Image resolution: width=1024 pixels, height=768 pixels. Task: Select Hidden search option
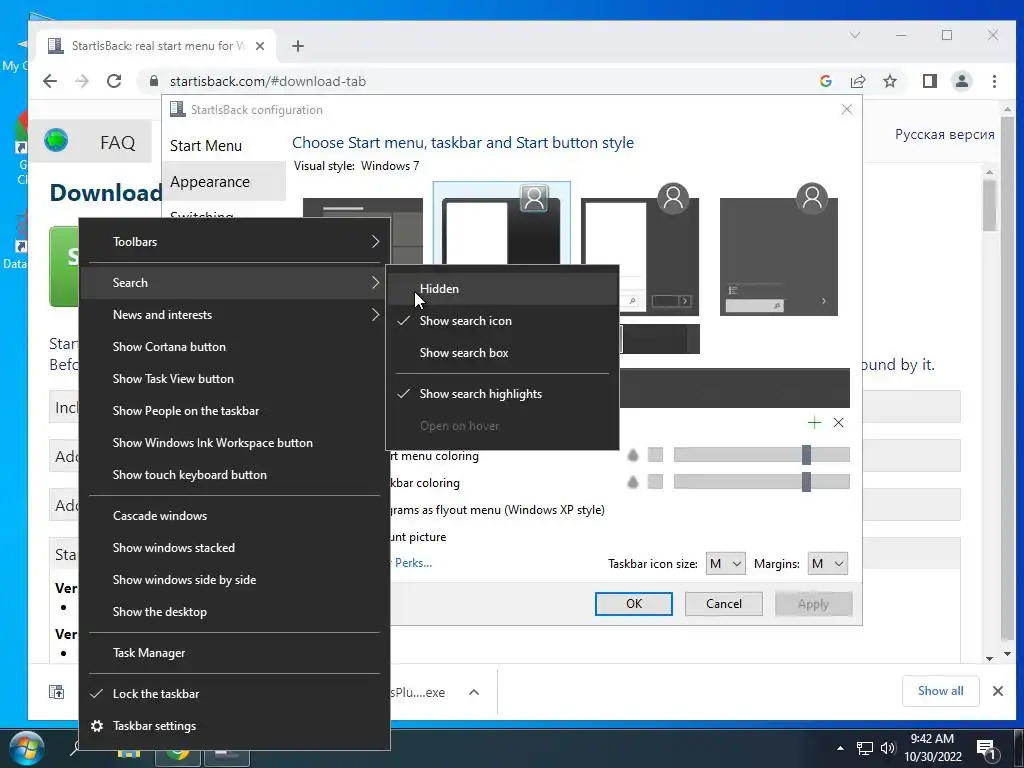click(502, 289)
